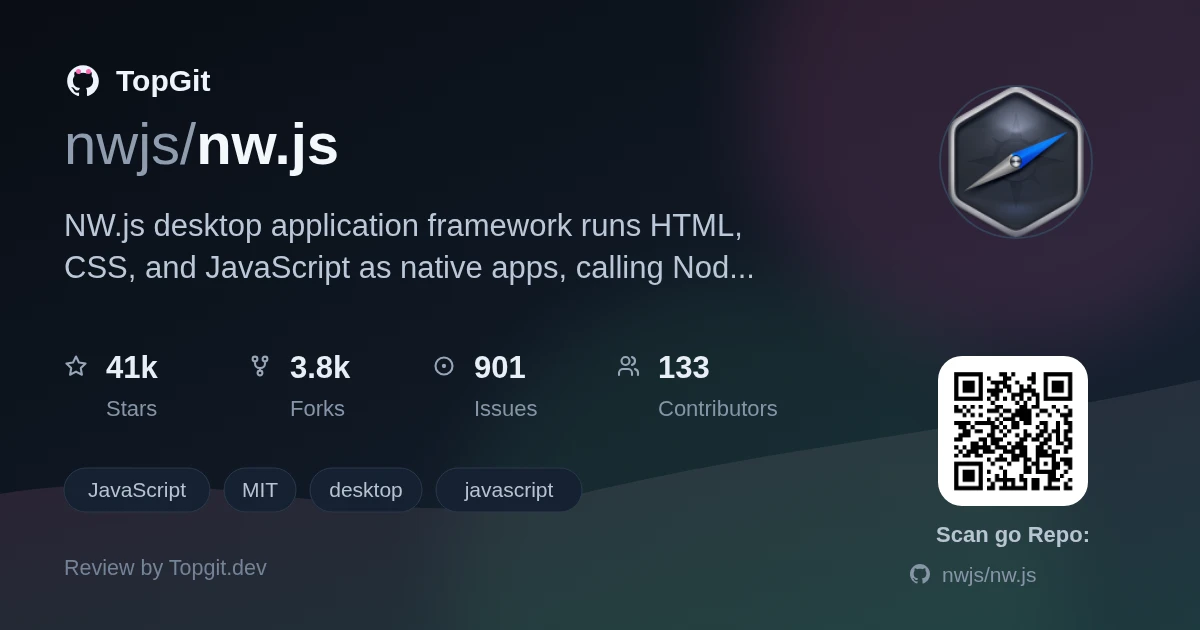Click the NW.js description paragraph

pos(409,246)
